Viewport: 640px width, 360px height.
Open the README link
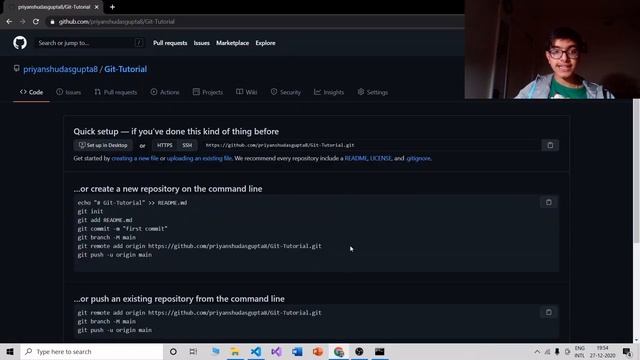(x=356, y=158)
